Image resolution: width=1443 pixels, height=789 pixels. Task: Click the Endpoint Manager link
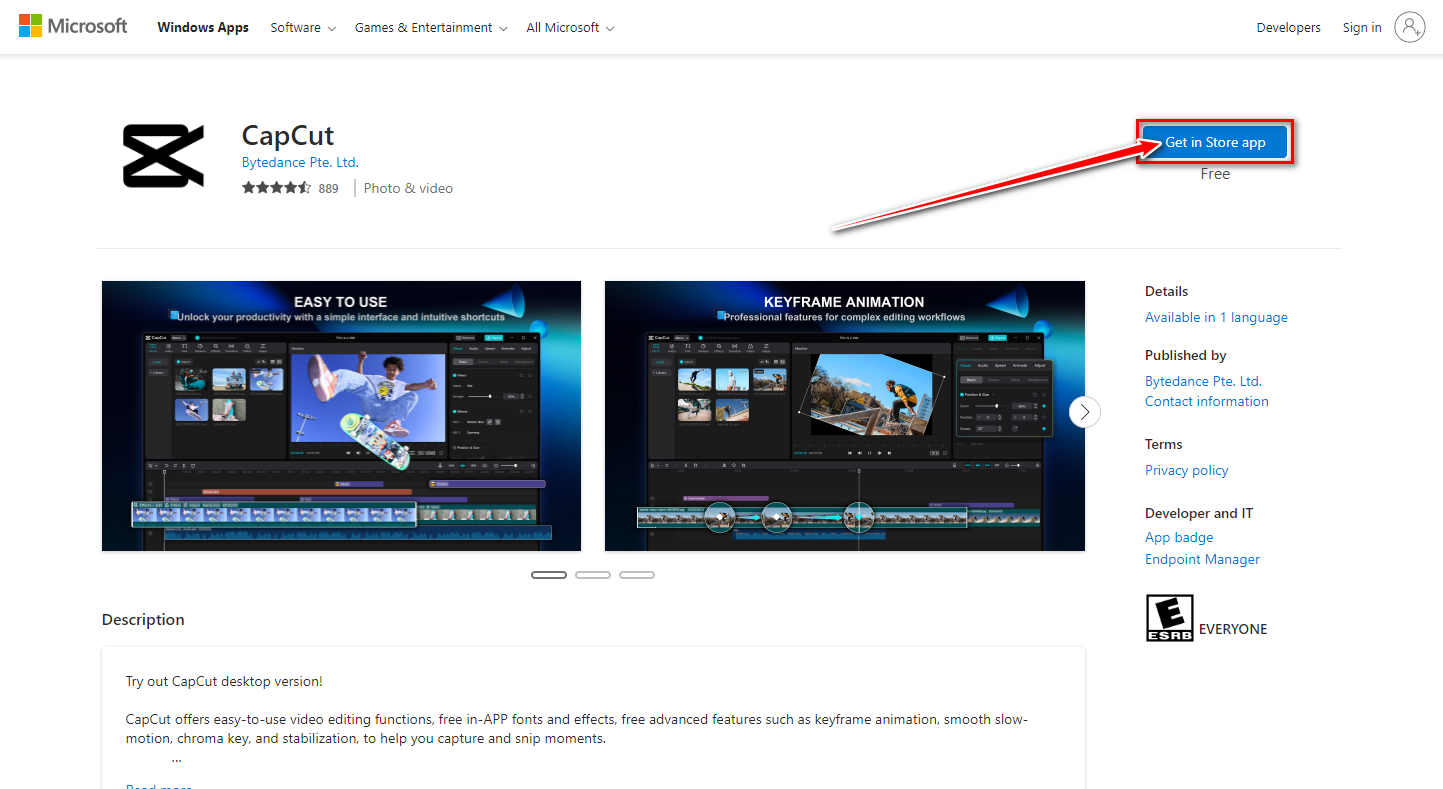[1202, 559]
